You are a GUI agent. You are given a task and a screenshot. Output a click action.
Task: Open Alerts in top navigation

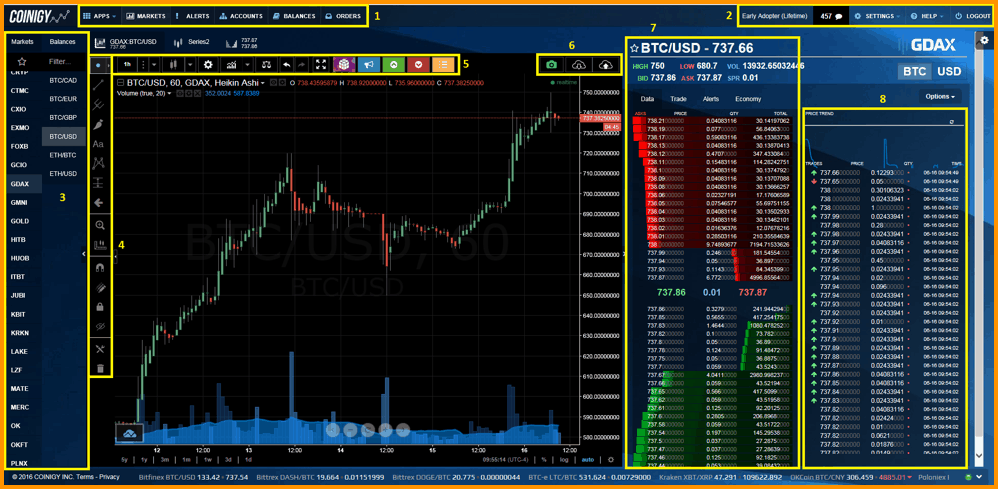coord(192,16)
